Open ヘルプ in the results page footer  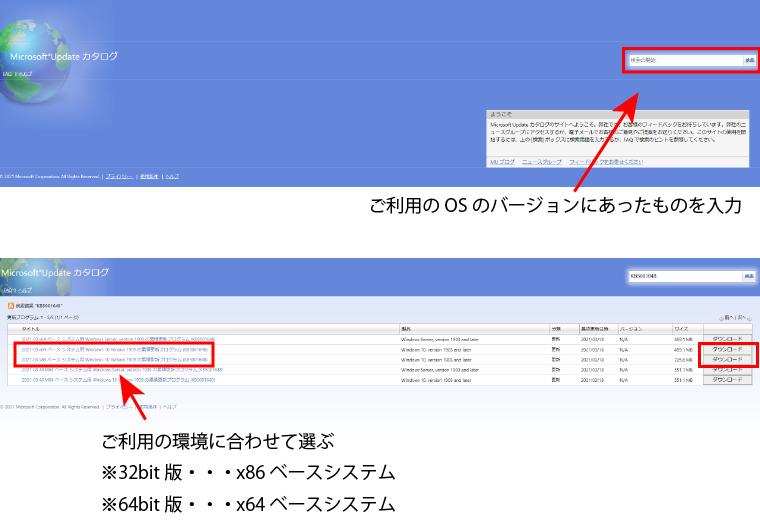pos(170,407)
